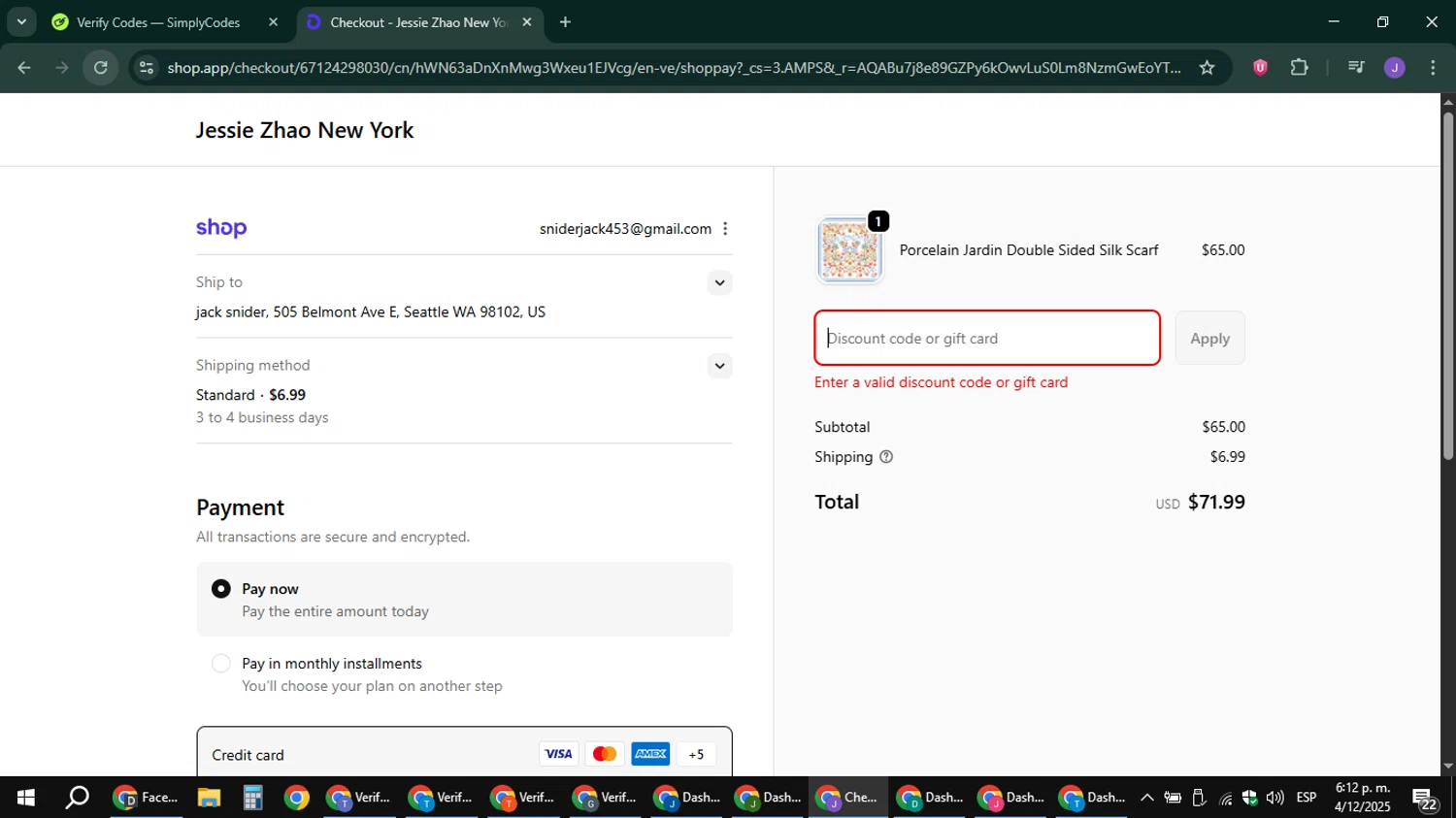This screenshot has height=818, width=1456.
Task: Expand the Ship to address section
Action: tap(719, 282)
